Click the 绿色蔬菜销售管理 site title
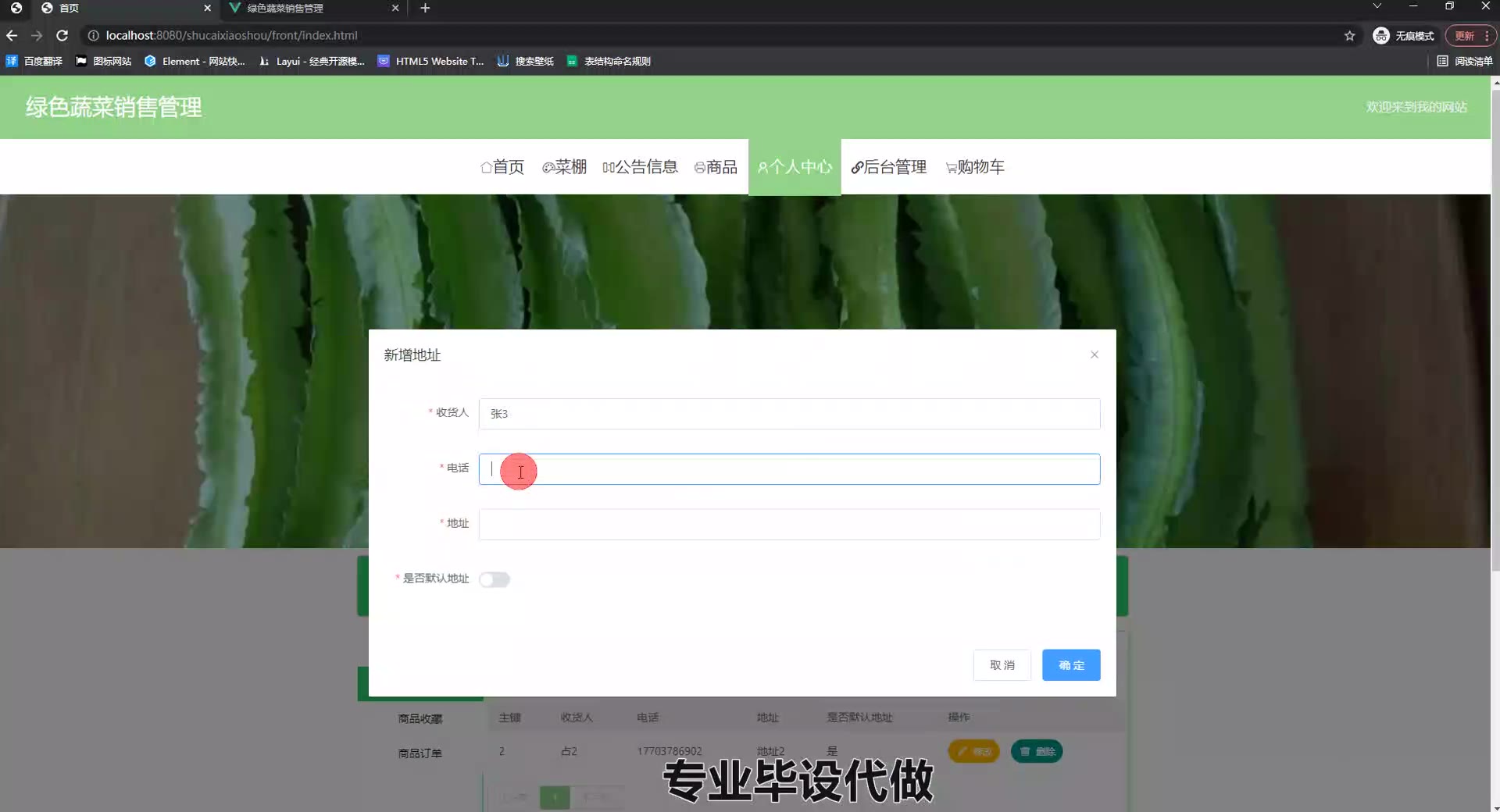This screenshot has width=1500, height=812. [114, 107]
